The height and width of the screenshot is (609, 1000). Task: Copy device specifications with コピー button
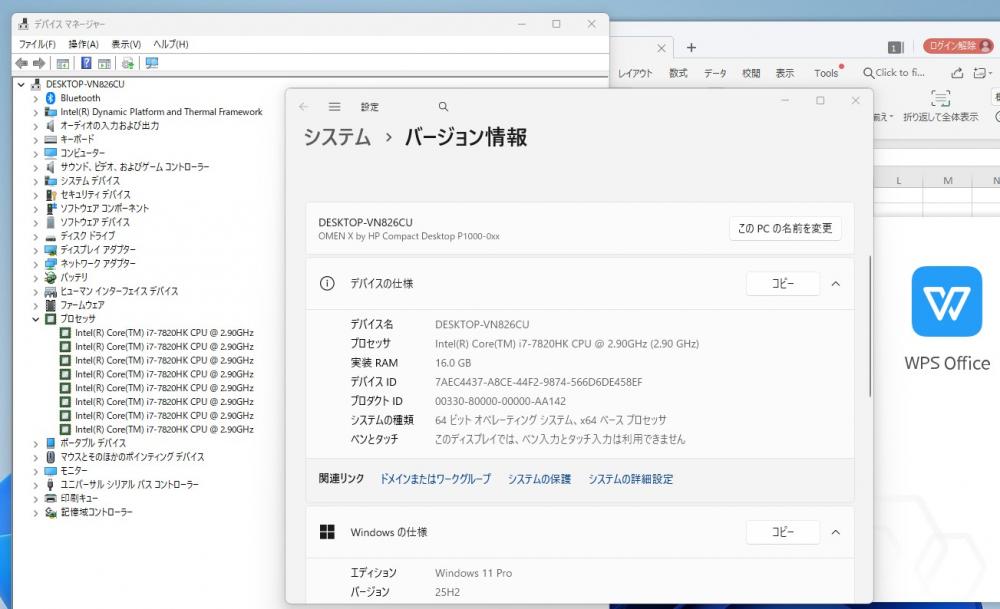783,284
